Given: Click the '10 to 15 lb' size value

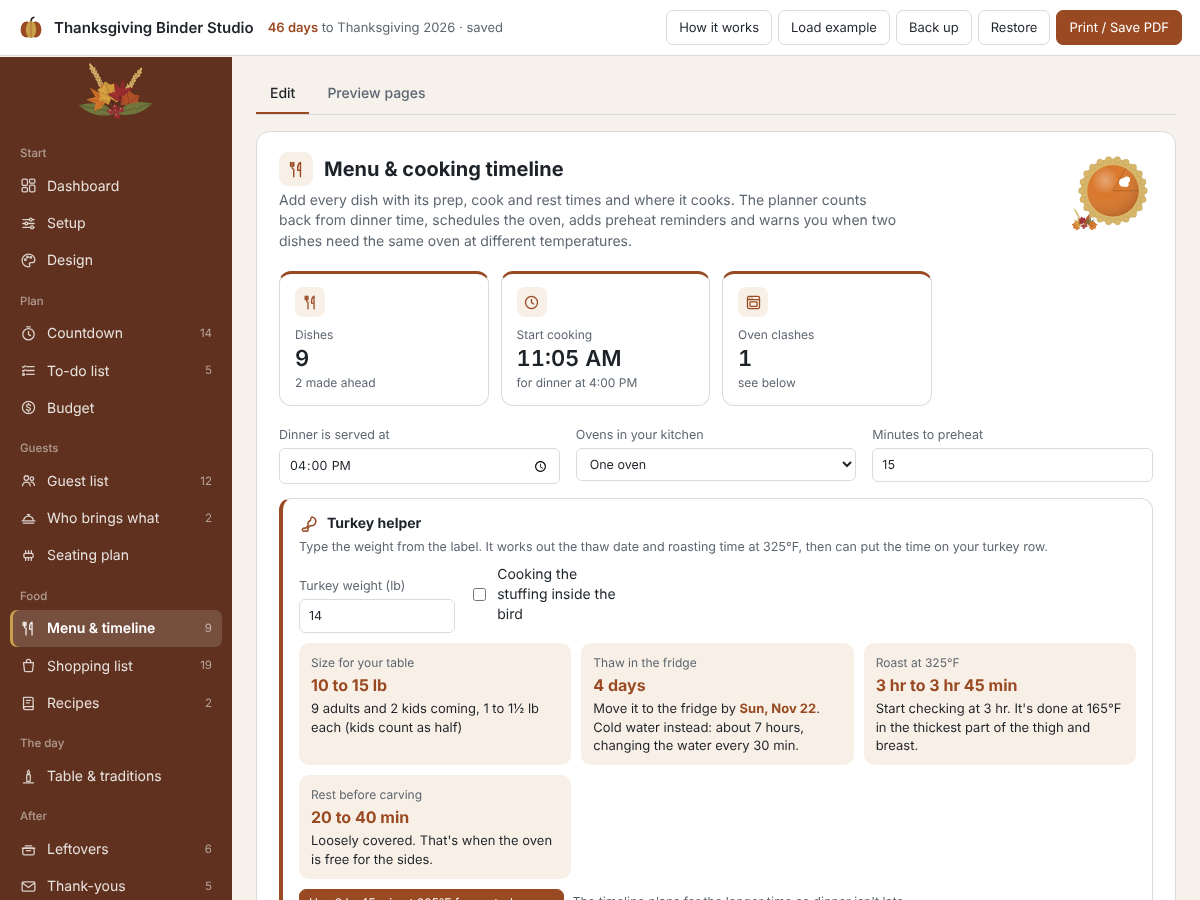Looking at the screenshot, I should pyautogui.click(x=349, y=685).
